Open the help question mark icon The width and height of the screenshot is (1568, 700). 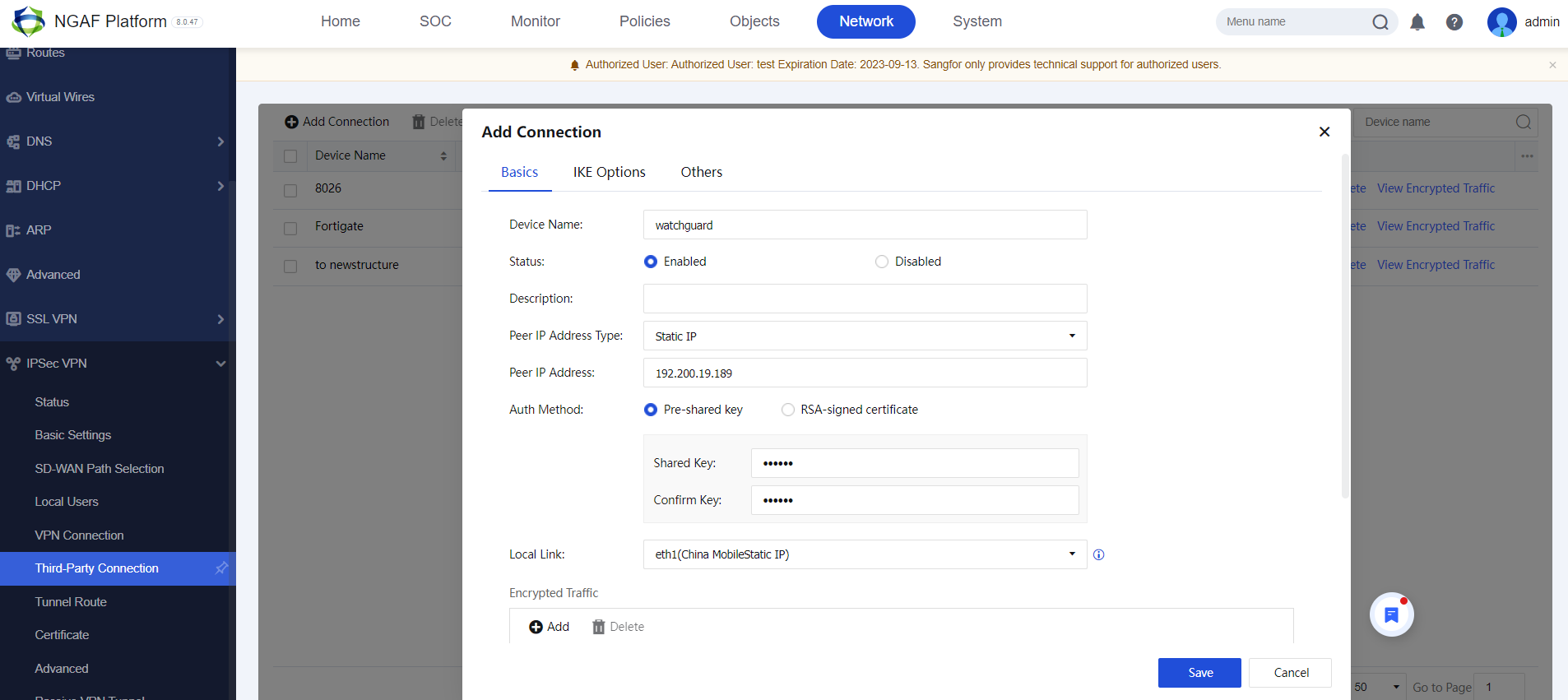click(1454, 22)
